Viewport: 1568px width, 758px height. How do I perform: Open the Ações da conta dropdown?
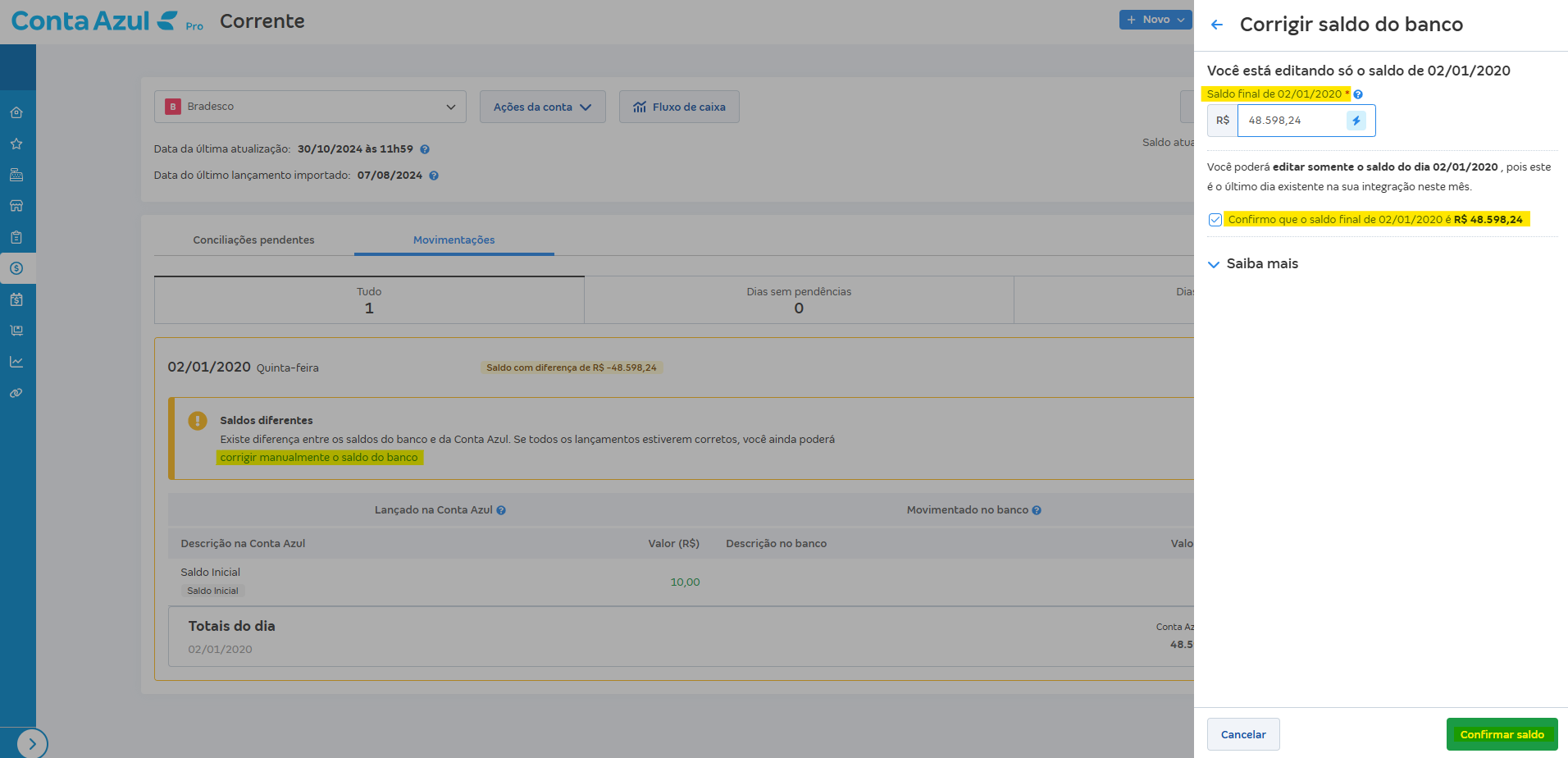(542, 107)
